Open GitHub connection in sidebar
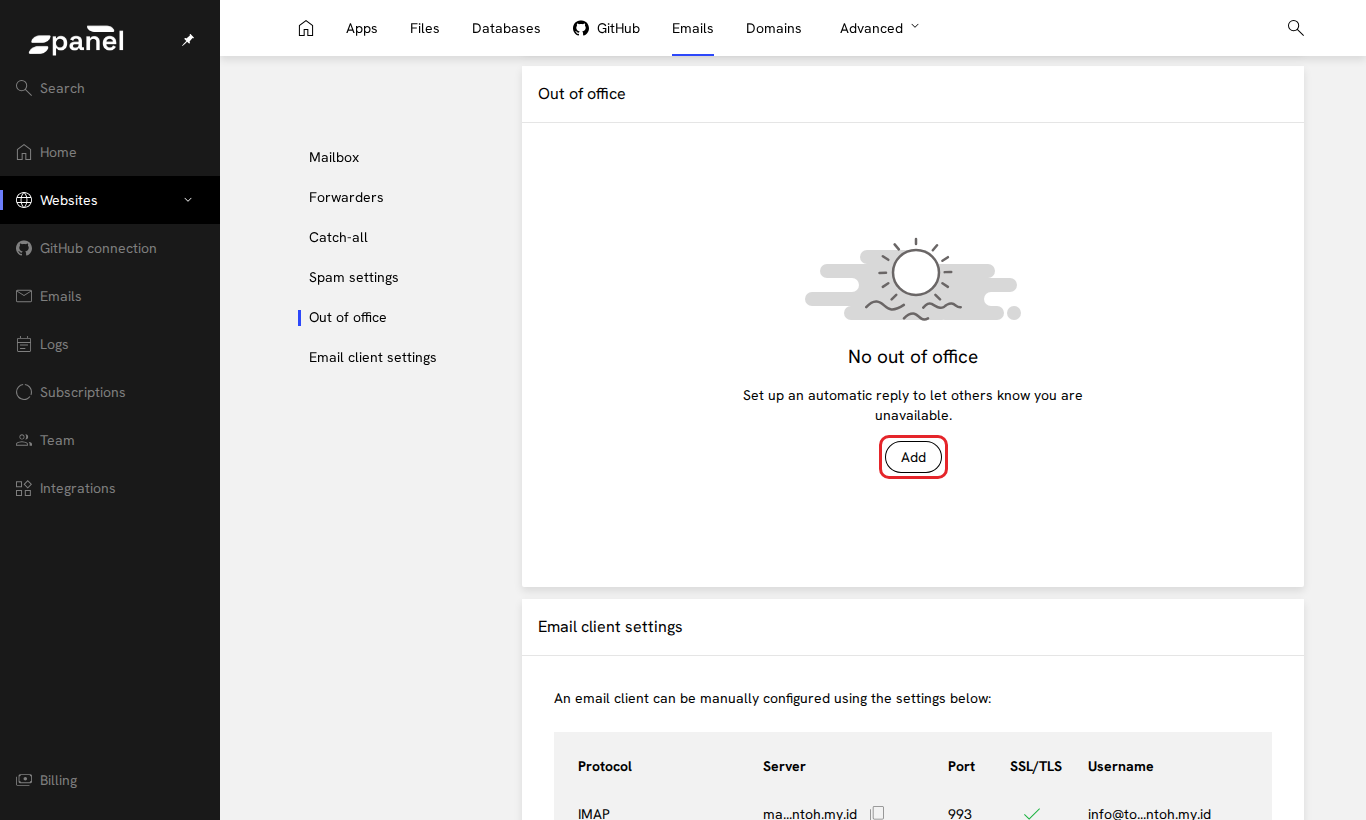This screenshot has height=820, width=1366. [x=98, y=248]
